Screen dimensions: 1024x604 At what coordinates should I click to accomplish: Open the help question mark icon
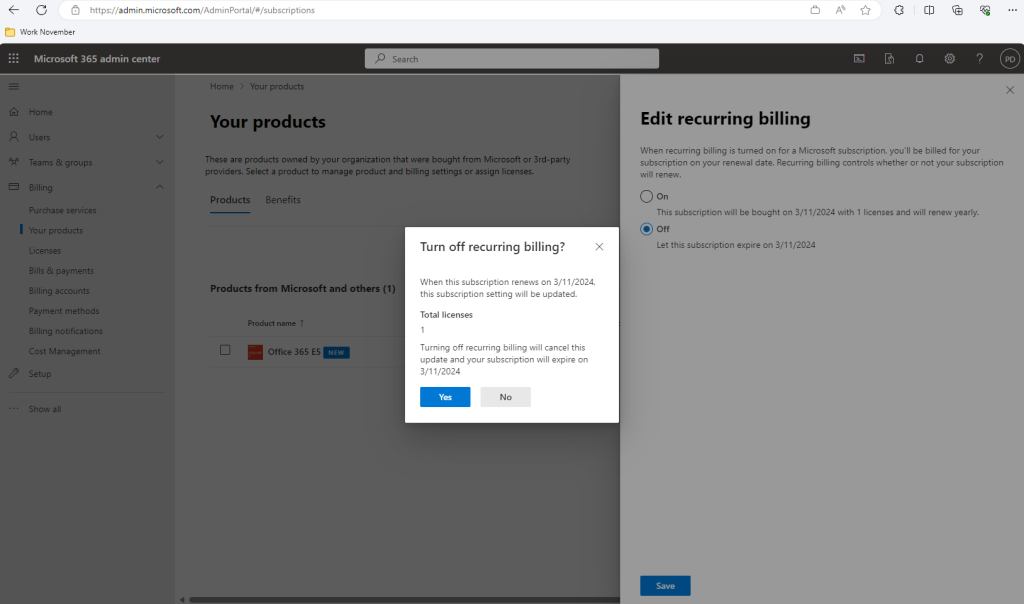(x=980, y=59)
